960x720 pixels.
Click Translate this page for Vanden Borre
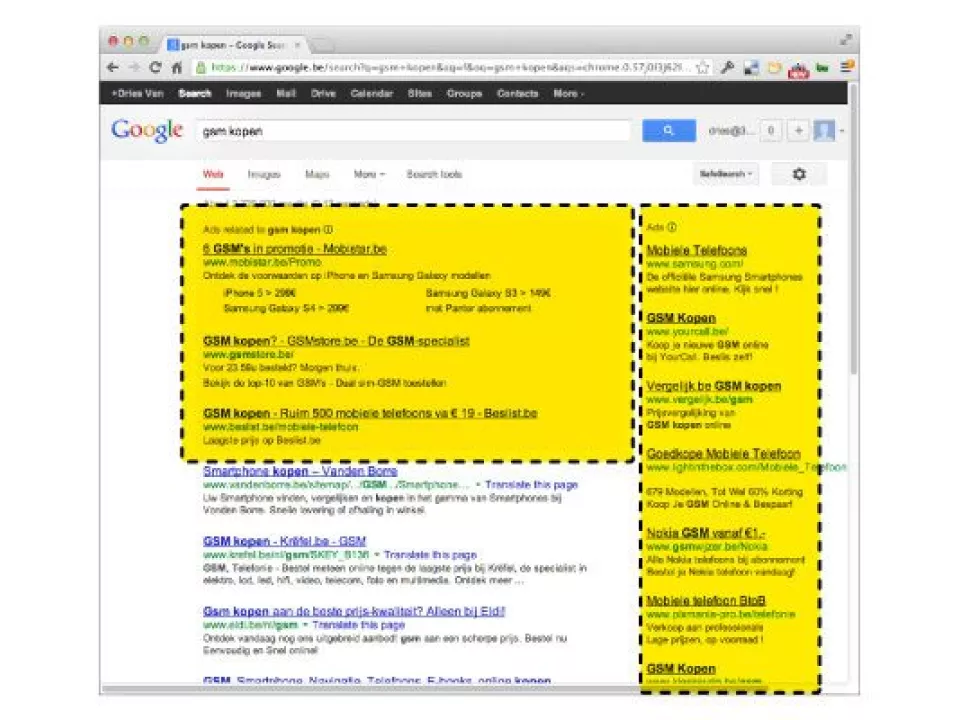coord(531,485)
